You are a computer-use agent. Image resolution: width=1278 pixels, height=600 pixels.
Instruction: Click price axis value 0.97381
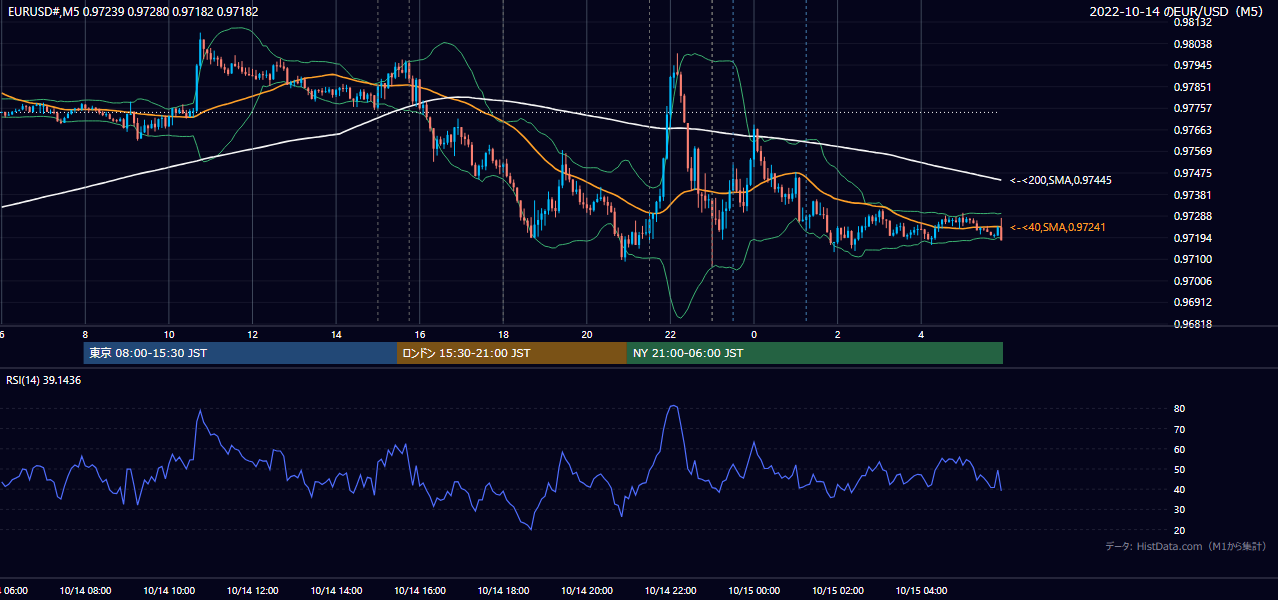click(x=1192, y=195)
